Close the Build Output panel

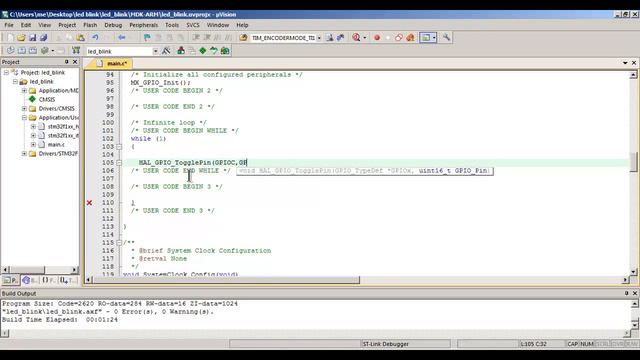click(634, 293)
